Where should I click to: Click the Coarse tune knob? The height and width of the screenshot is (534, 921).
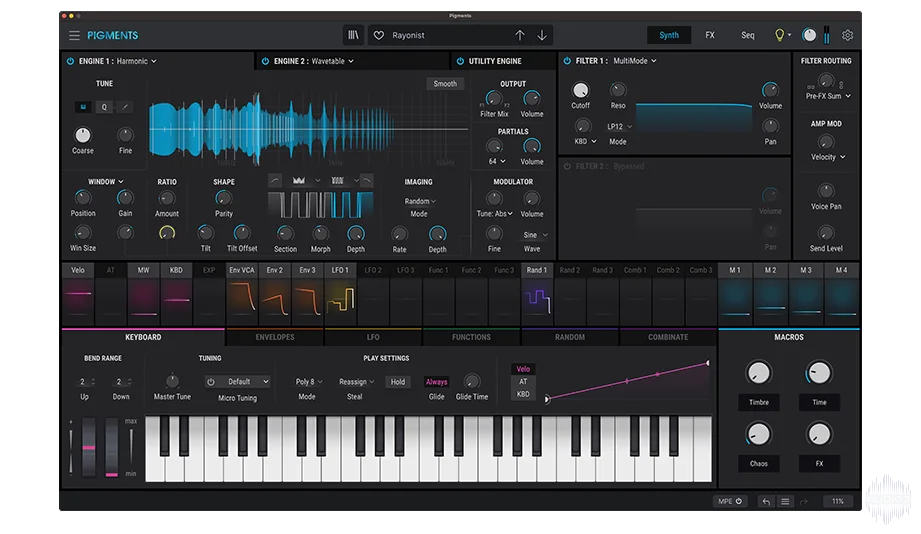83,135
